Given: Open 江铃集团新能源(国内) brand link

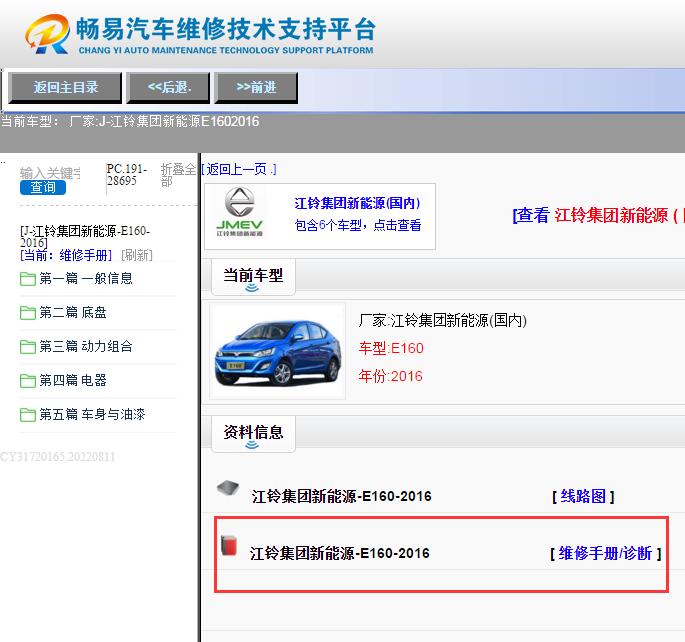Looking at the screenshot, I should coord(357,203).
